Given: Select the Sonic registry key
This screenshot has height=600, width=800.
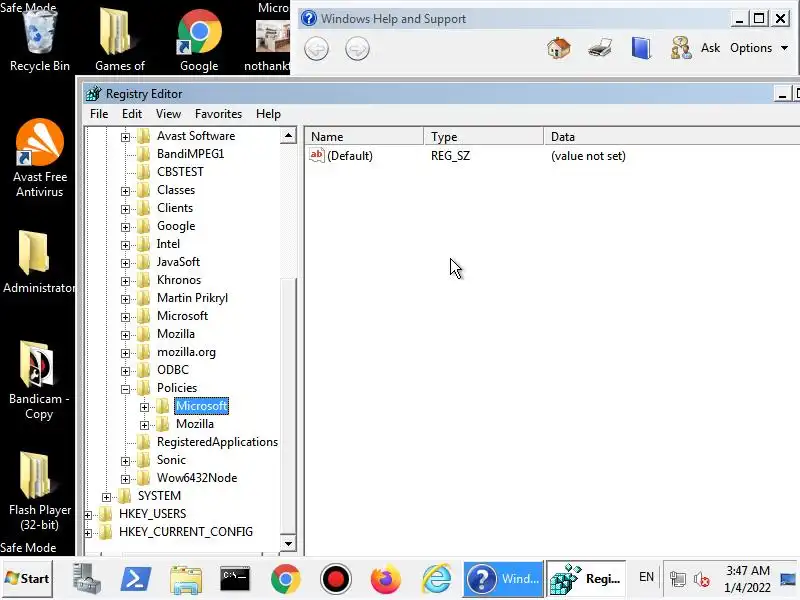Looking at the screenshot, I should (171, 460).
